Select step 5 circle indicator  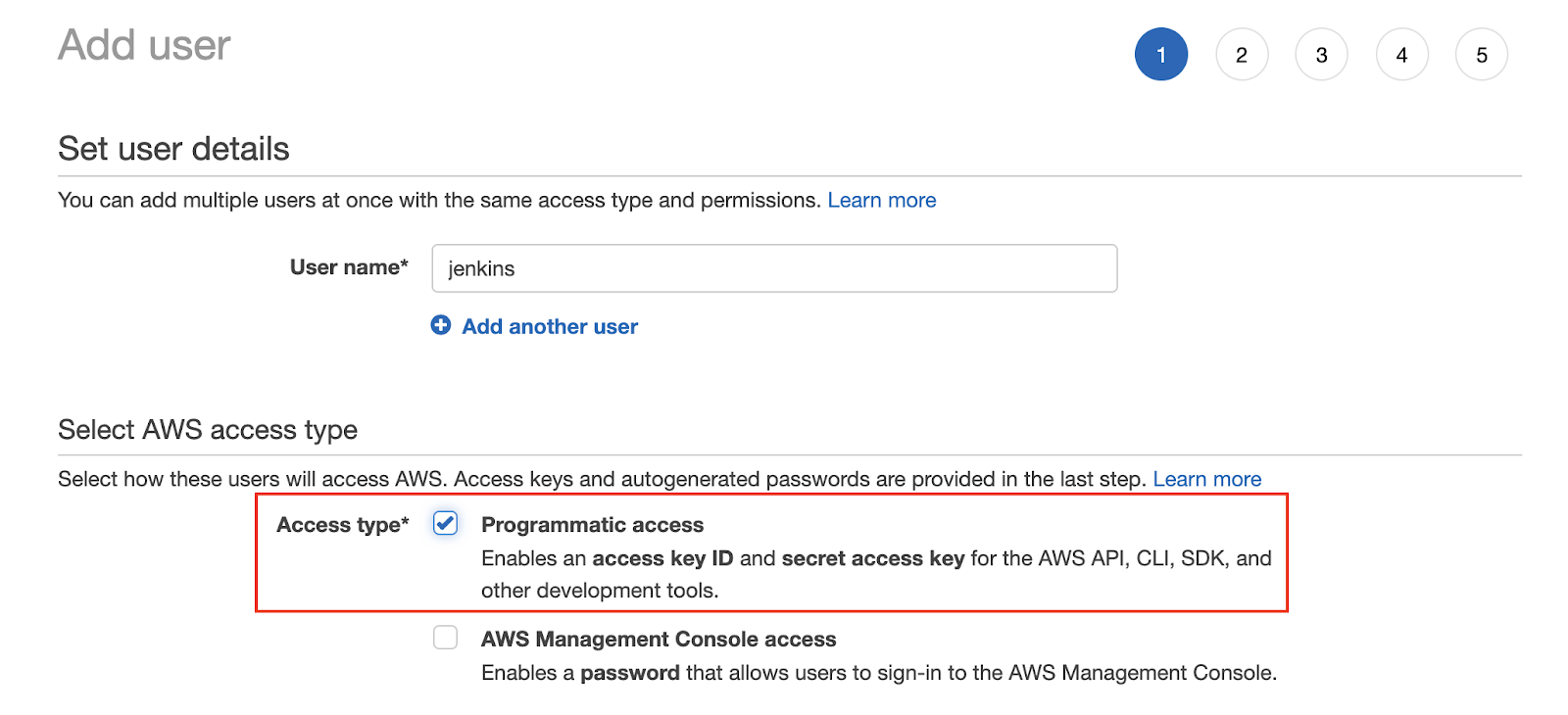point(1482,55)
